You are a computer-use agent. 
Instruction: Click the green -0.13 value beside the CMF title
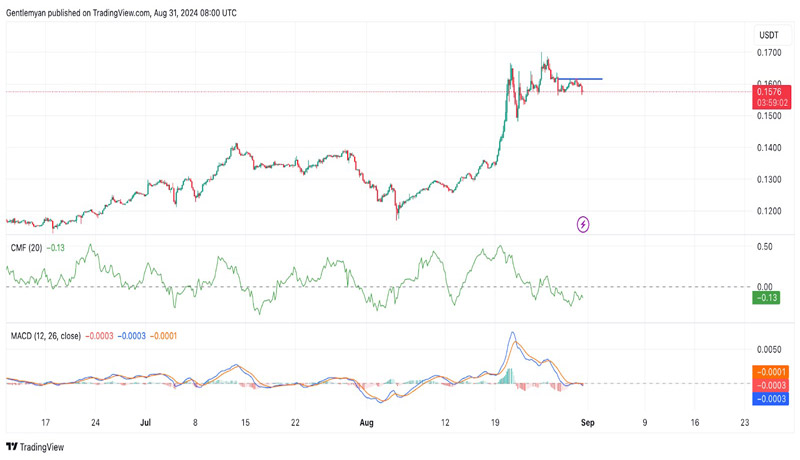(56, 248)
